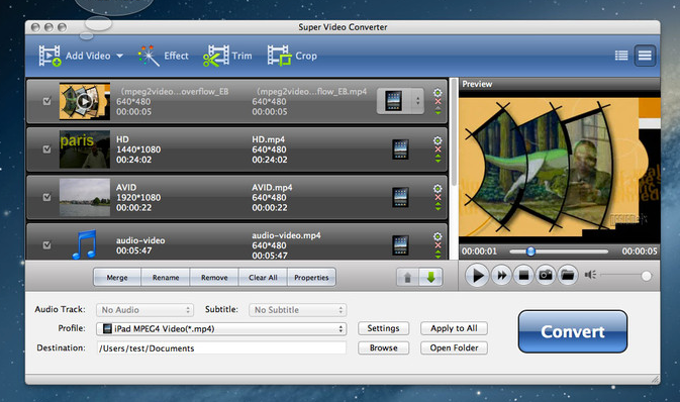Click the Destination path field
This screenshot has height=402, width=680.
tap(221, 348)
